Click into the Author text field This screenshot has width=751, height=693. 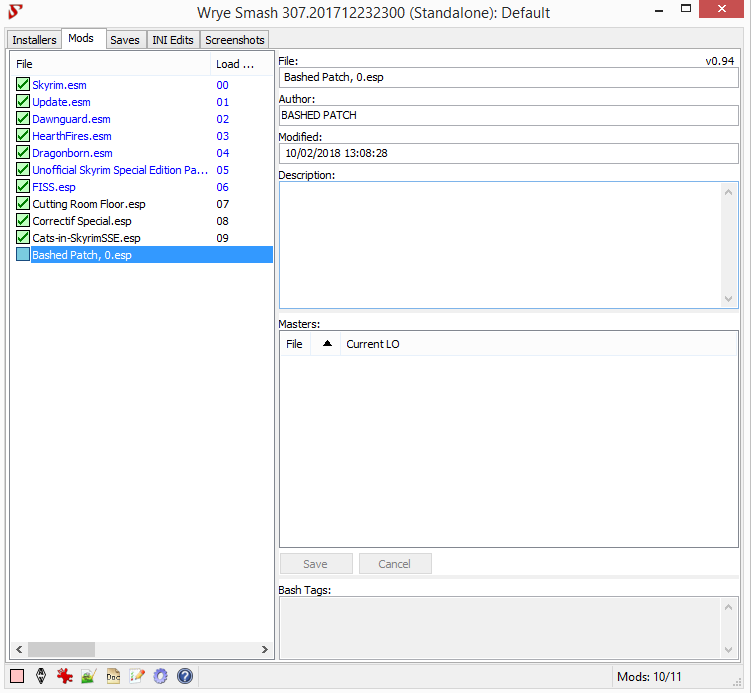coord(508,115)
